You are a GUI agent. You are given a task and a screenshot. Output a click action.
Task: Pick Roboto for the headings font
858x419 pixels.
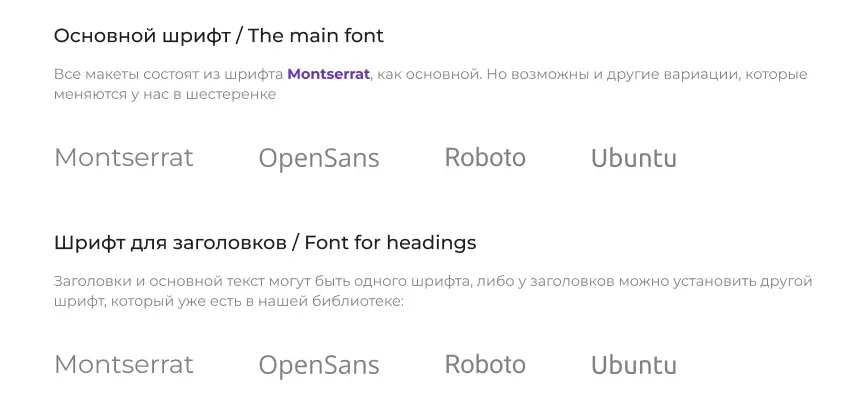pos(485,364)
